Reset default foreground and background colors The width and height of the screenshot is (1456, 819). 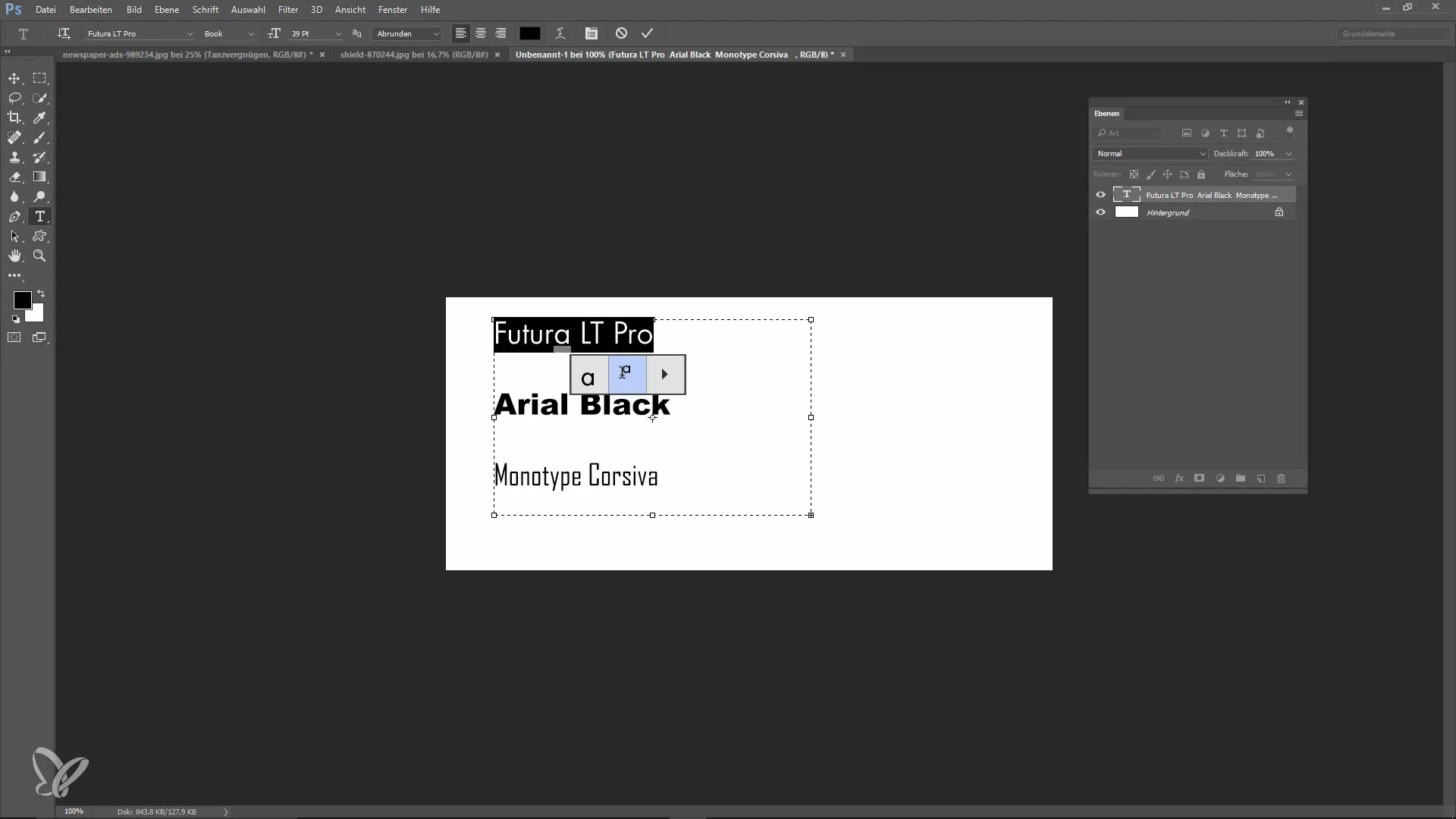[16, 319]
